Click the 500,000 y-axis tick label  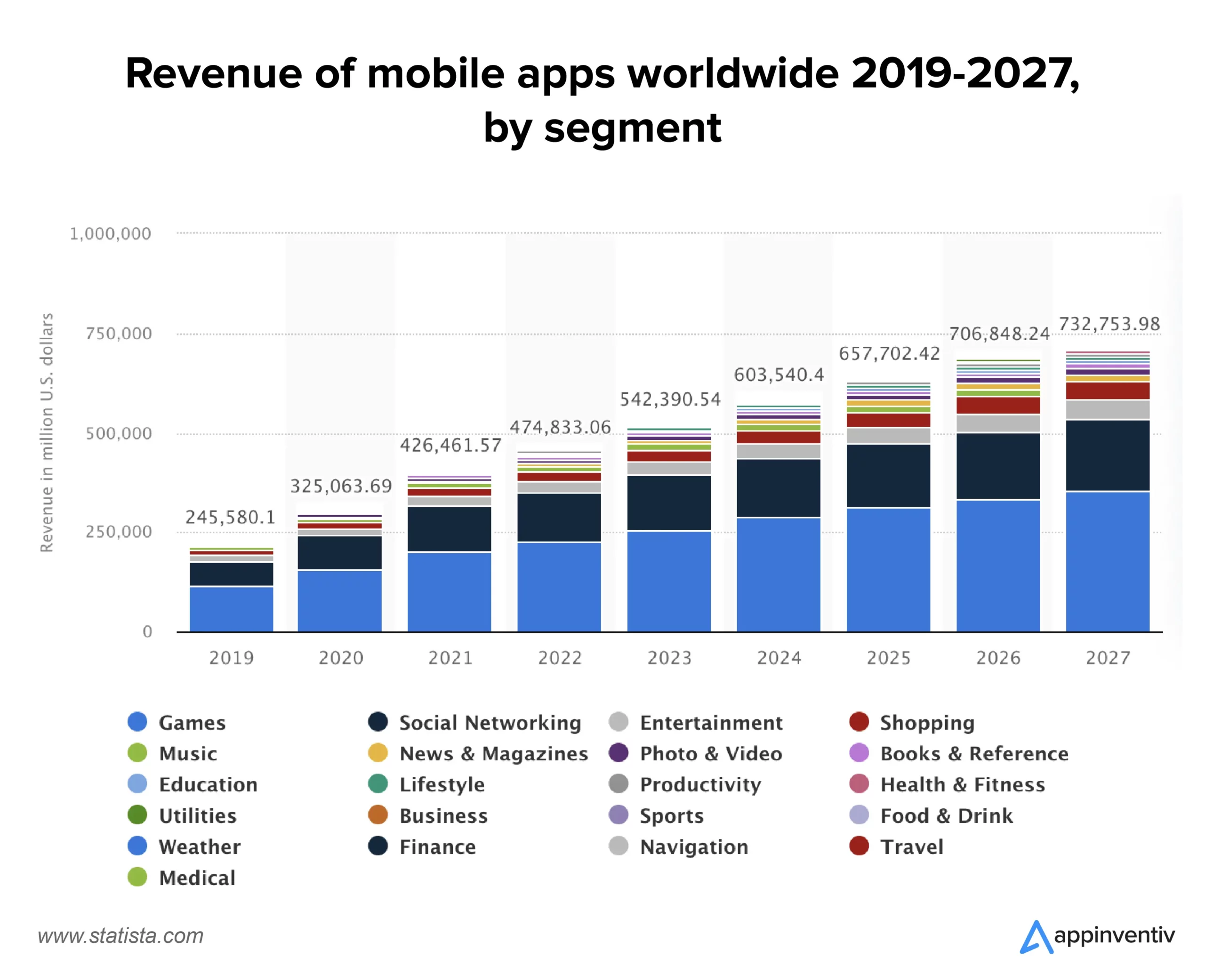point(119,434)
